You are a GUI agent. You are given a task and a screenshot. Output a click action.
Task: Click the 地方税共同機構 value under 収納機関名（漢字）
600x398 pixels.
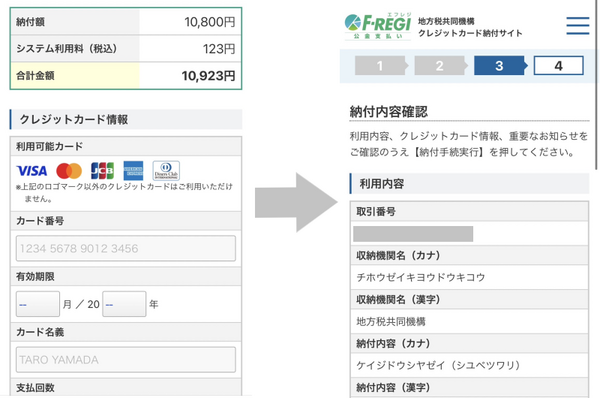391,321
